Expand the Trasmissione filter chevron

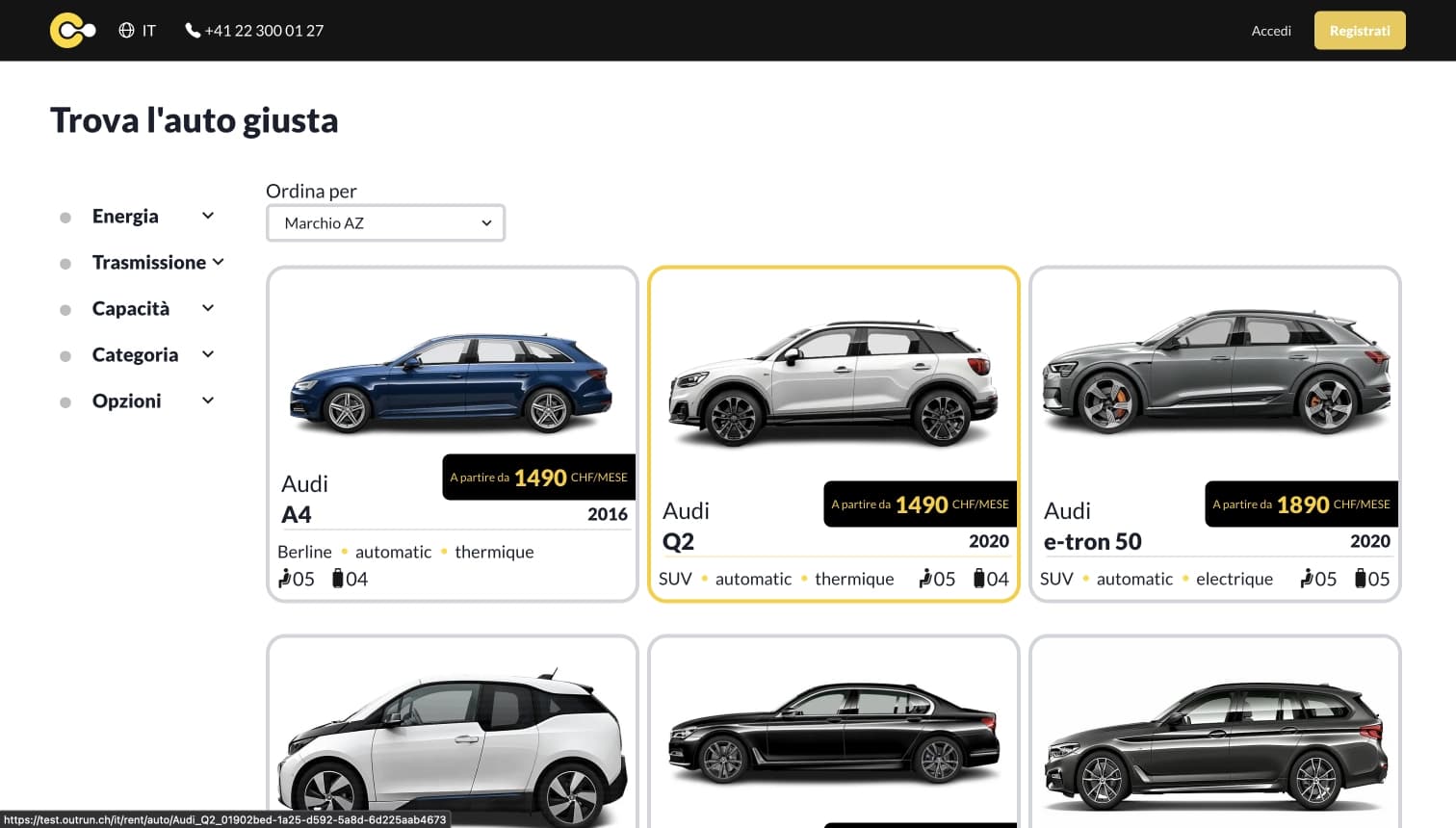(219, 262)
